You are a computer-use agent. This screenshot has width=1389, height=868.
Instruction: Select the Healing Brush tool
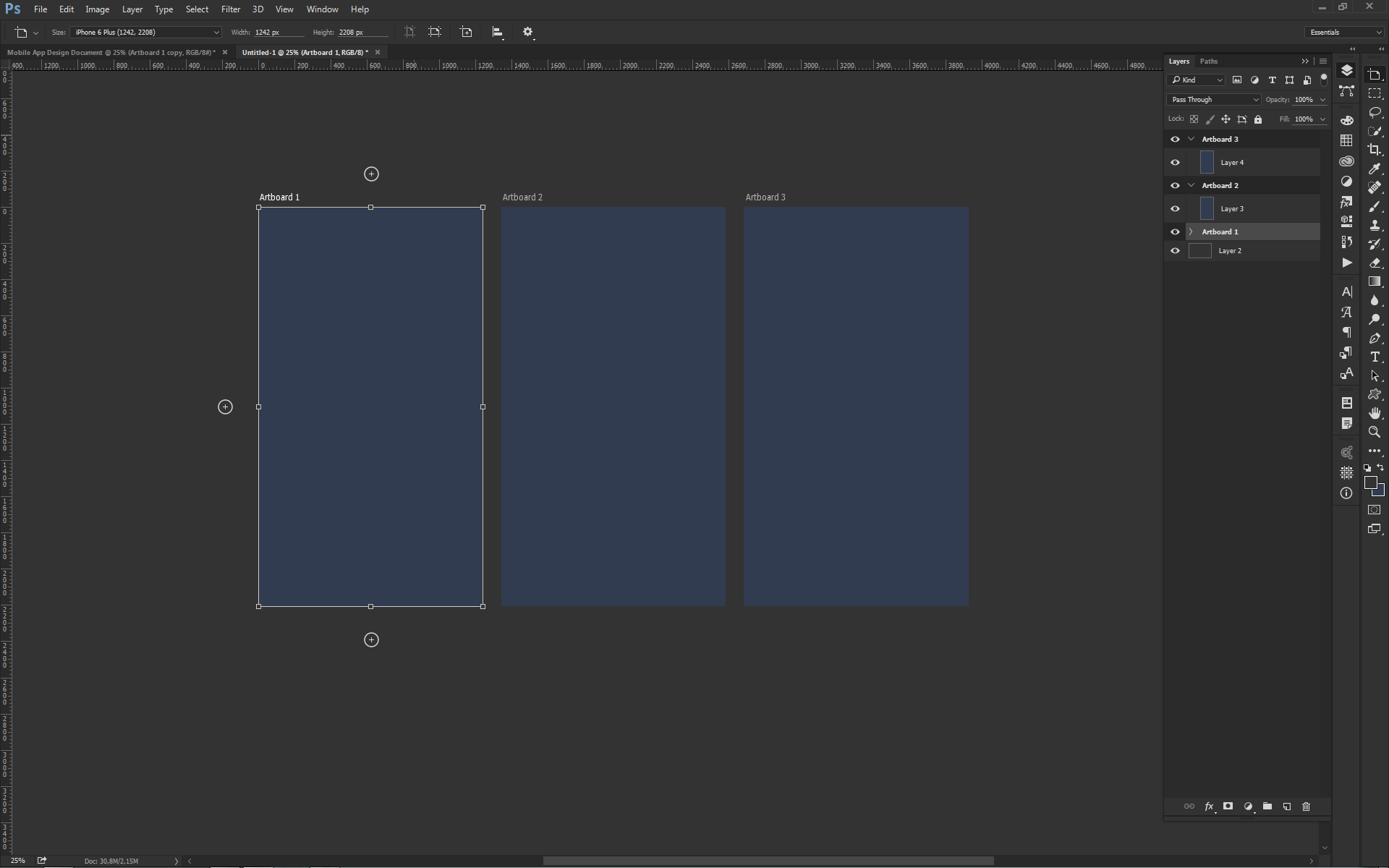[1375, 187]
